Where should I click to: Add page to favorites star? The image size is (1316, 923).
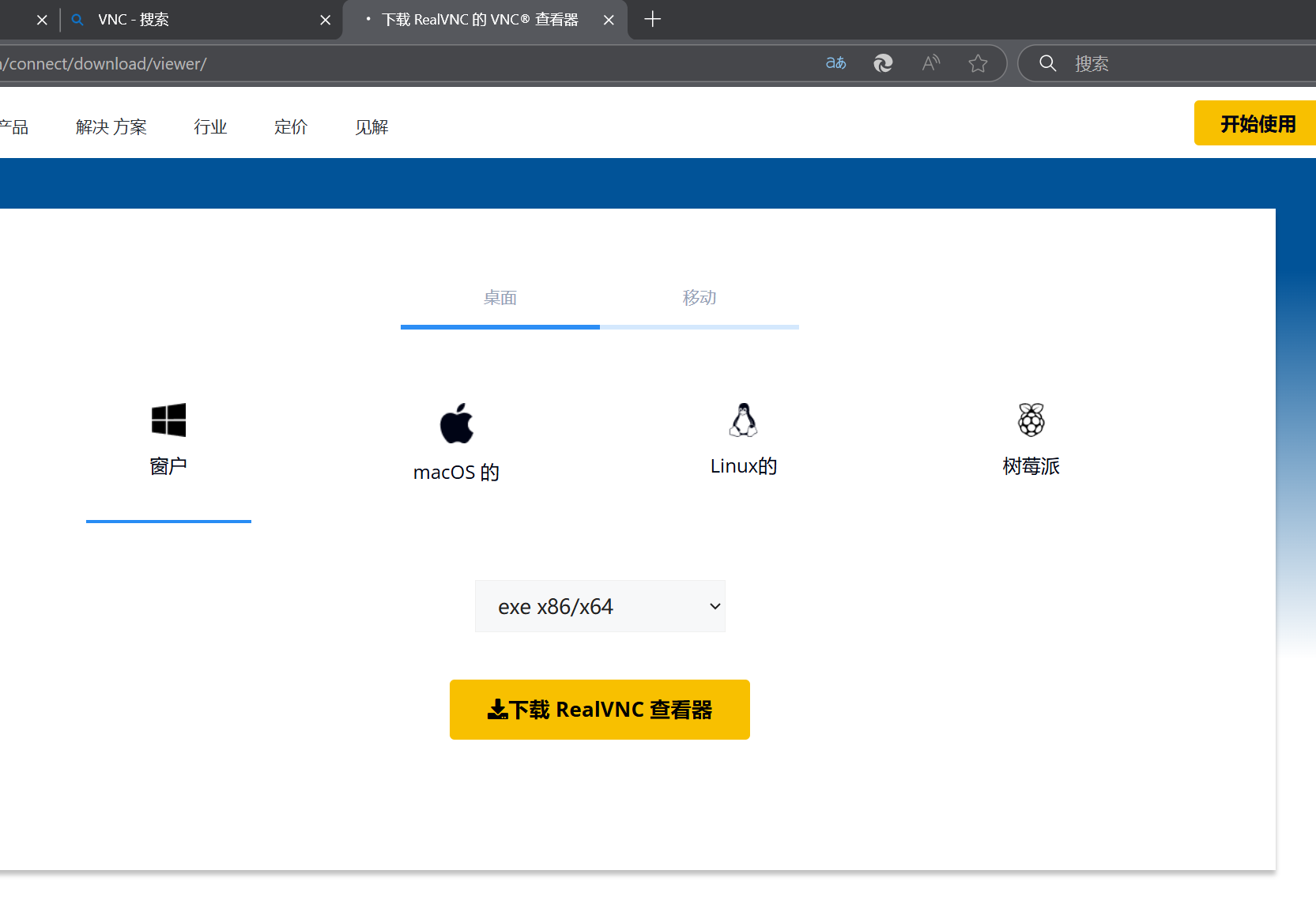click(979, 63)
